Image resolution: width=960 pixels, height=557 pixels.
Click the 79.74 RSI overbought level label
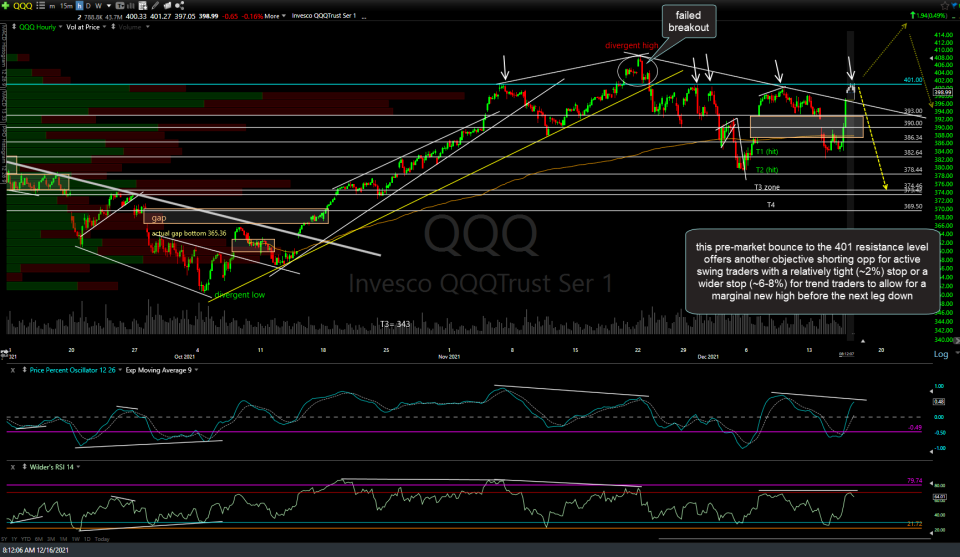click(914, 481)
